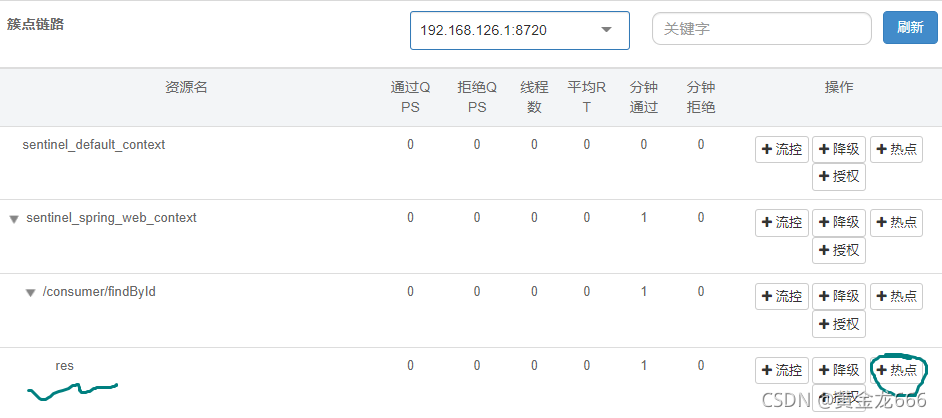Add 热点 rule for sentinel_spring_web_context
Viewport: 942px width, 418px height.
[896, 222]
